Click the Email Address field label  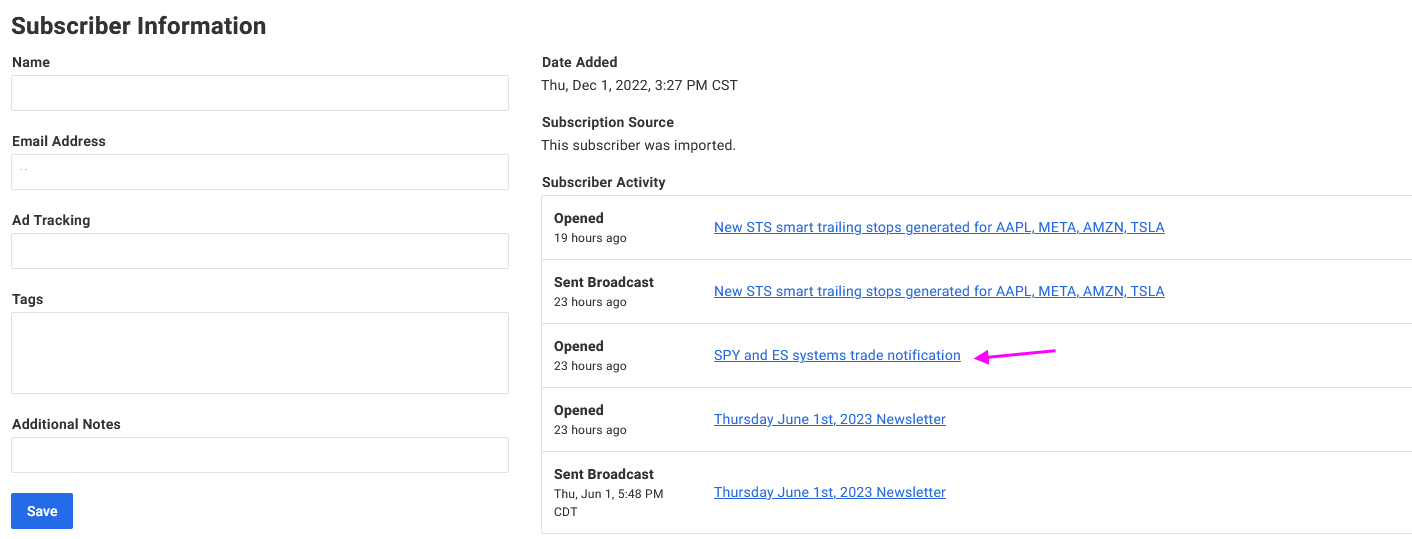(59, 141)
